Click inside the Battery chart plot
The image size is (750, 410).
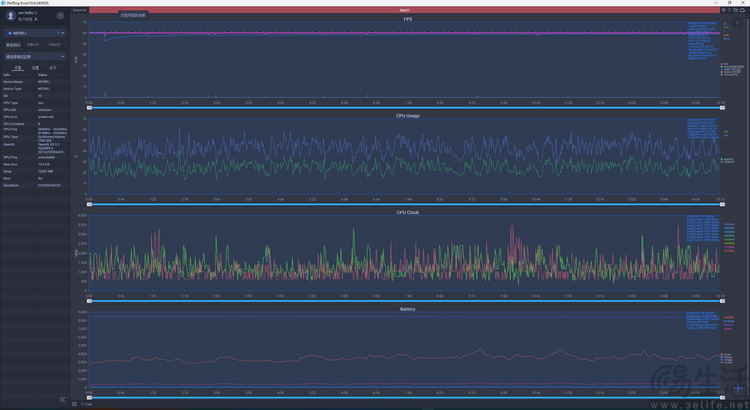pyautogui.click(x=404, y=350)
